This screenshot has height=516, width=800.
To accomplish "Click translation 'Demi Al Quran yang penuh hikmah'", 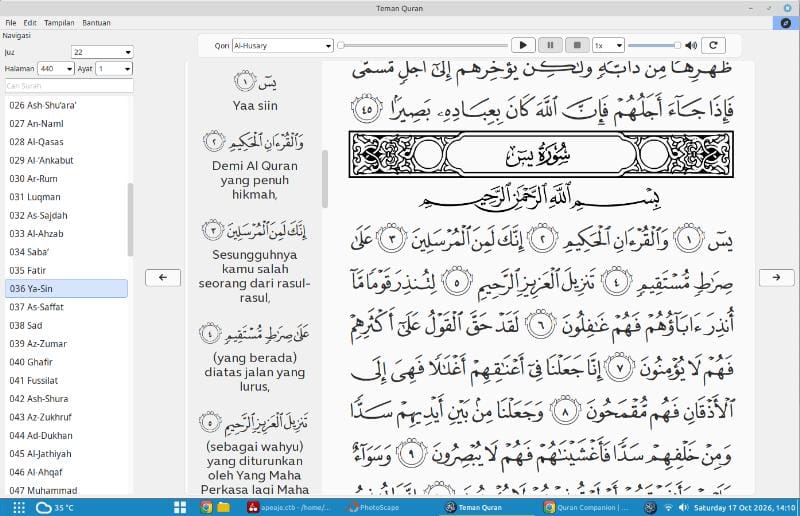I will click(255, 180).
